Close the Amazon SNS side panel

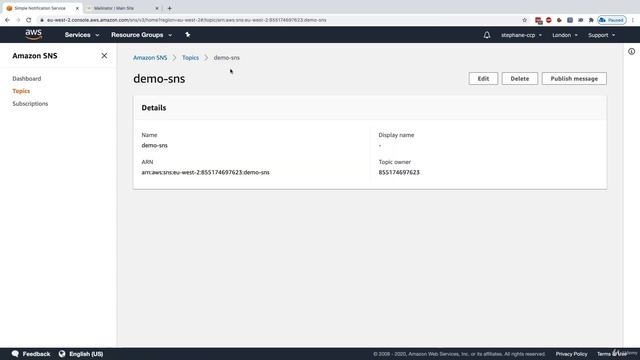(104, 56)
